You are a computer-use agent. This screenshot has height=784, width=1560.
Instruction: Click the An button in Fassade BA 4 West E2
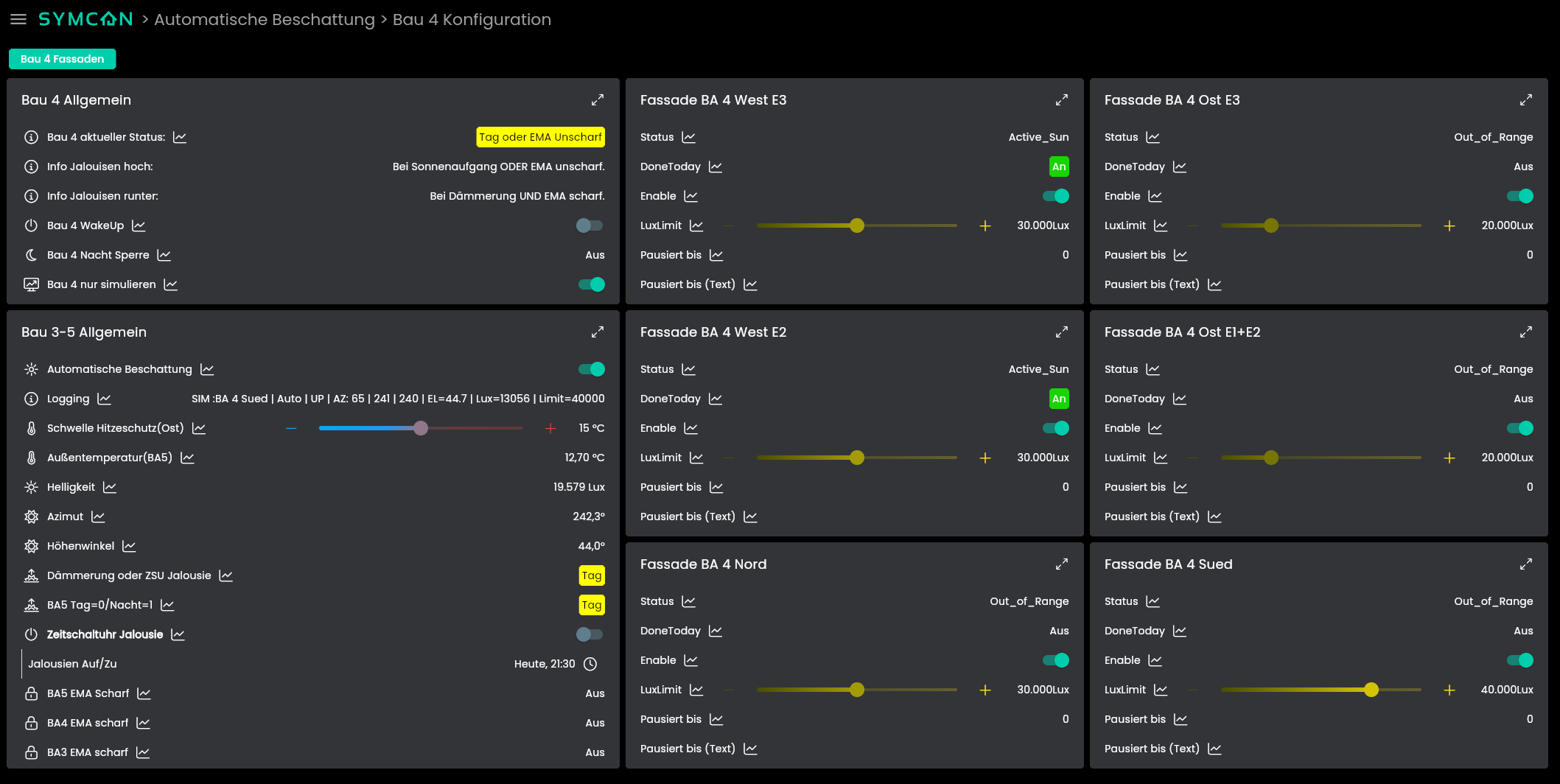1059,399
